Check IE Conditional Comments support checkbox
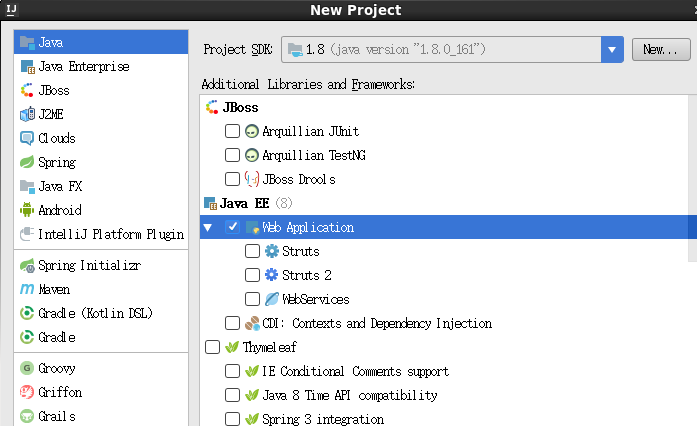Image resolution: width=697 pixels, height=426 pixels. [x=232, y=371]
